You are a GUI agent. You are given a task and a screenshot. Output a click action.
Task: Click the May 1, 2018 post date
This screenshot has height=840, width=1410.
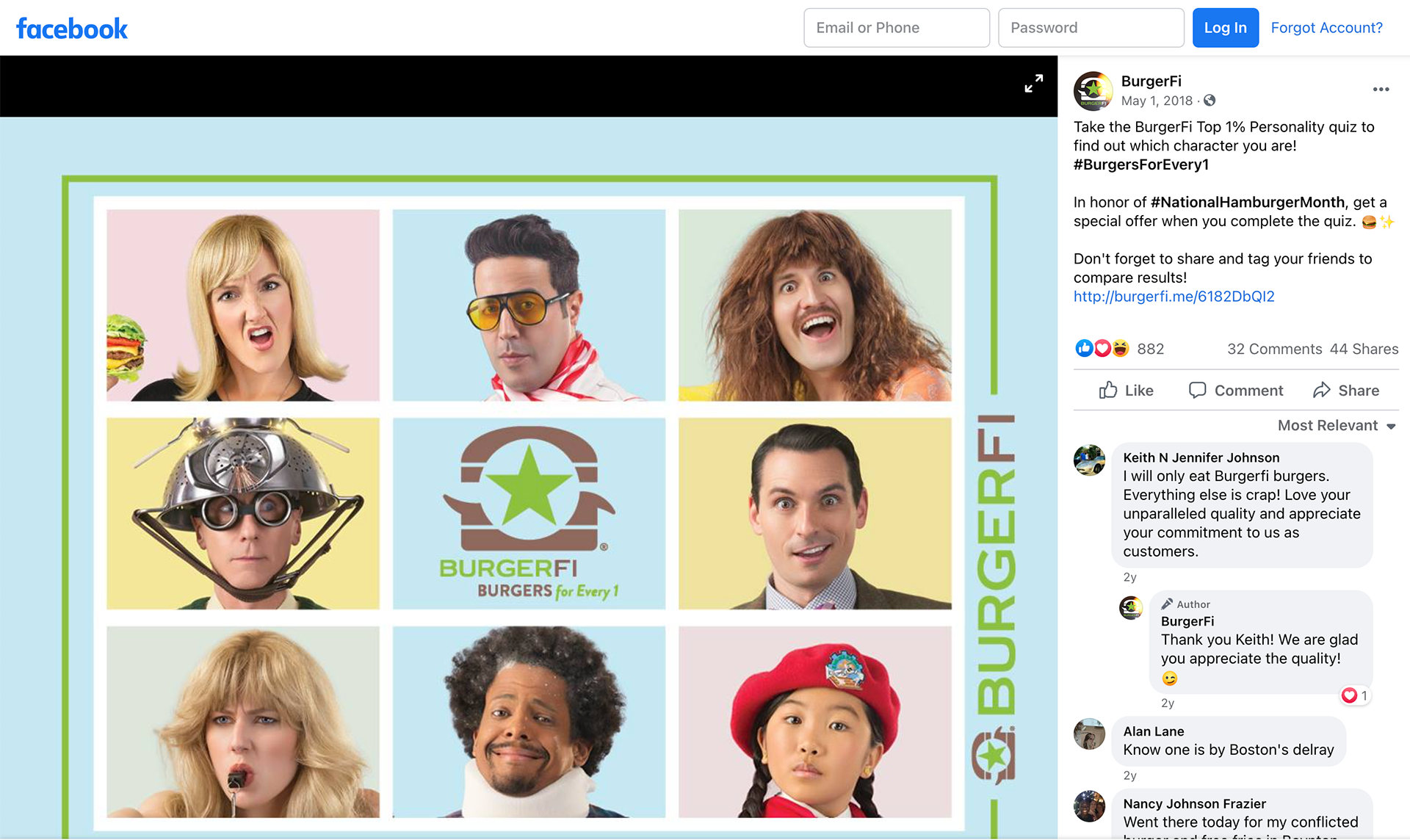[x=1157, y=101]
